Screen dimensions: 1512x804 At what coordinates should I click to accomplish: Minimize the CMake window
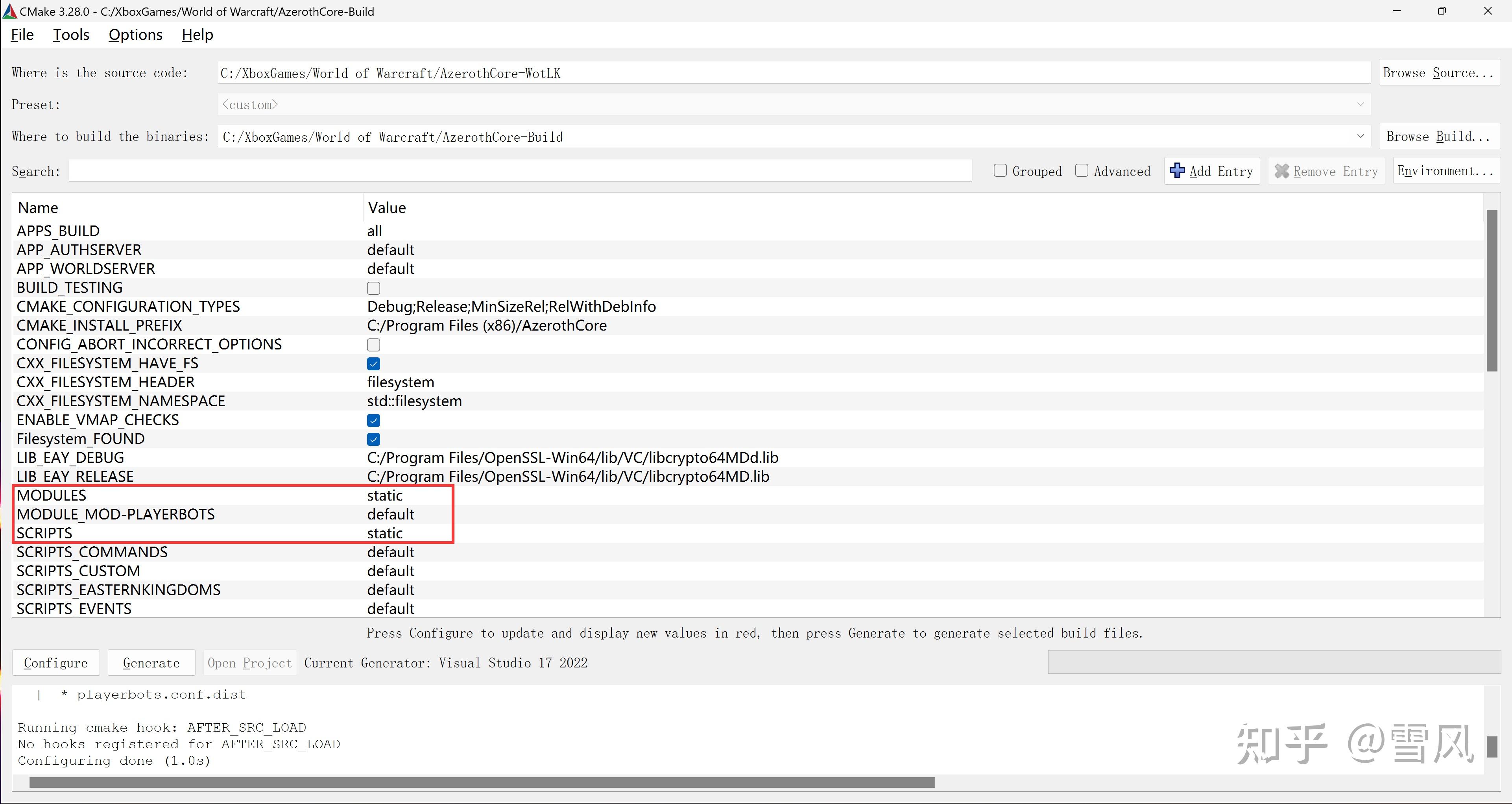pos(1396,11)
